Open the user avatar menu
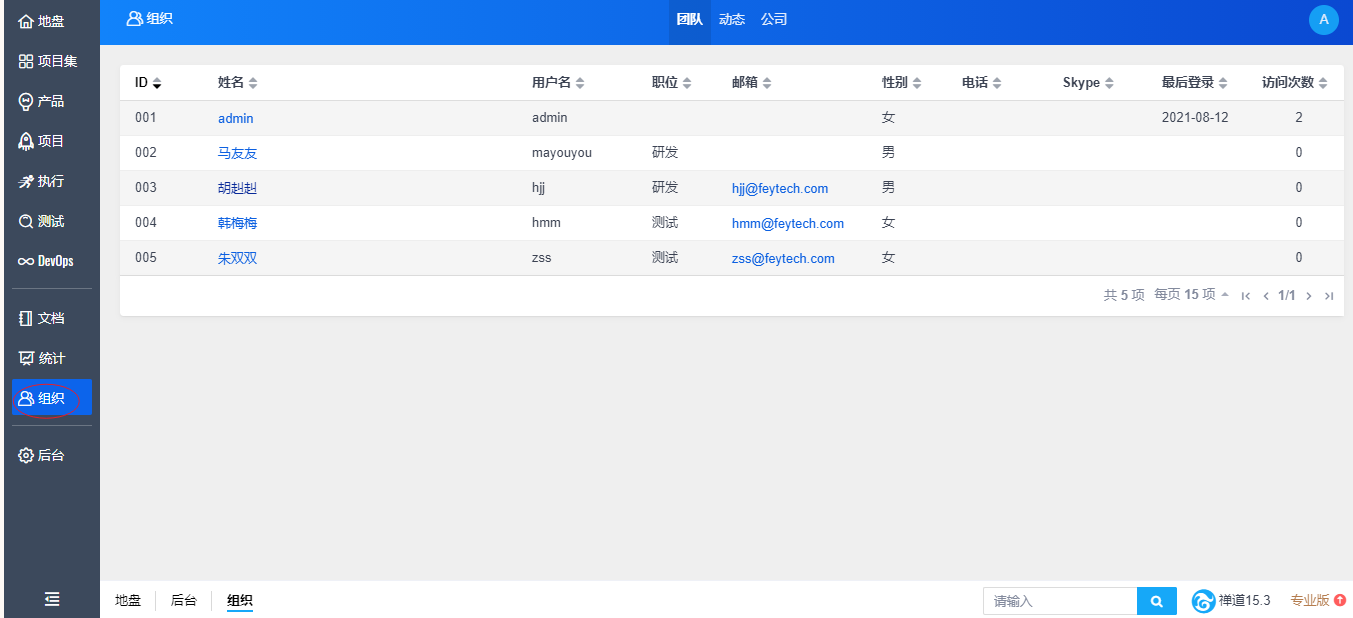Image resolution: width=1353 pixels, height=618 pixels. pos(1323,20)
